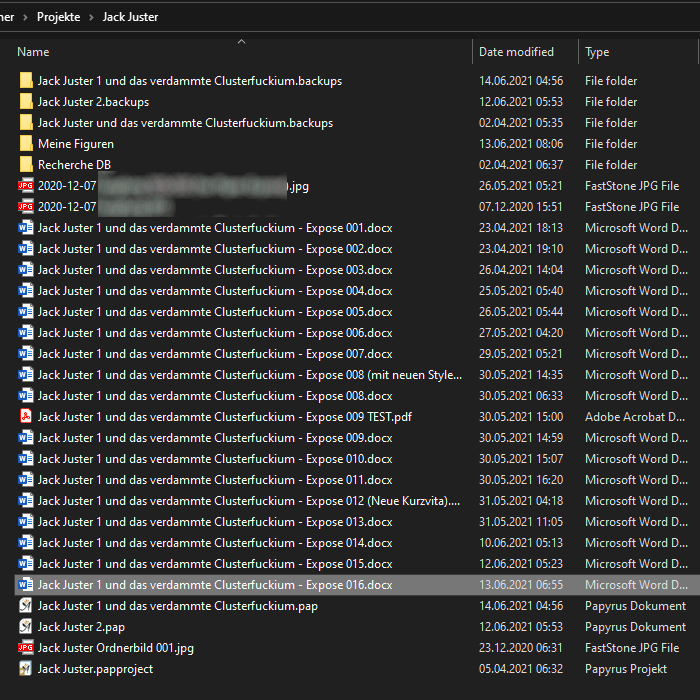Sort files by the Name column header
This screenshot has height=700, width=700.
pyautogui.click(x=33, y=52)
